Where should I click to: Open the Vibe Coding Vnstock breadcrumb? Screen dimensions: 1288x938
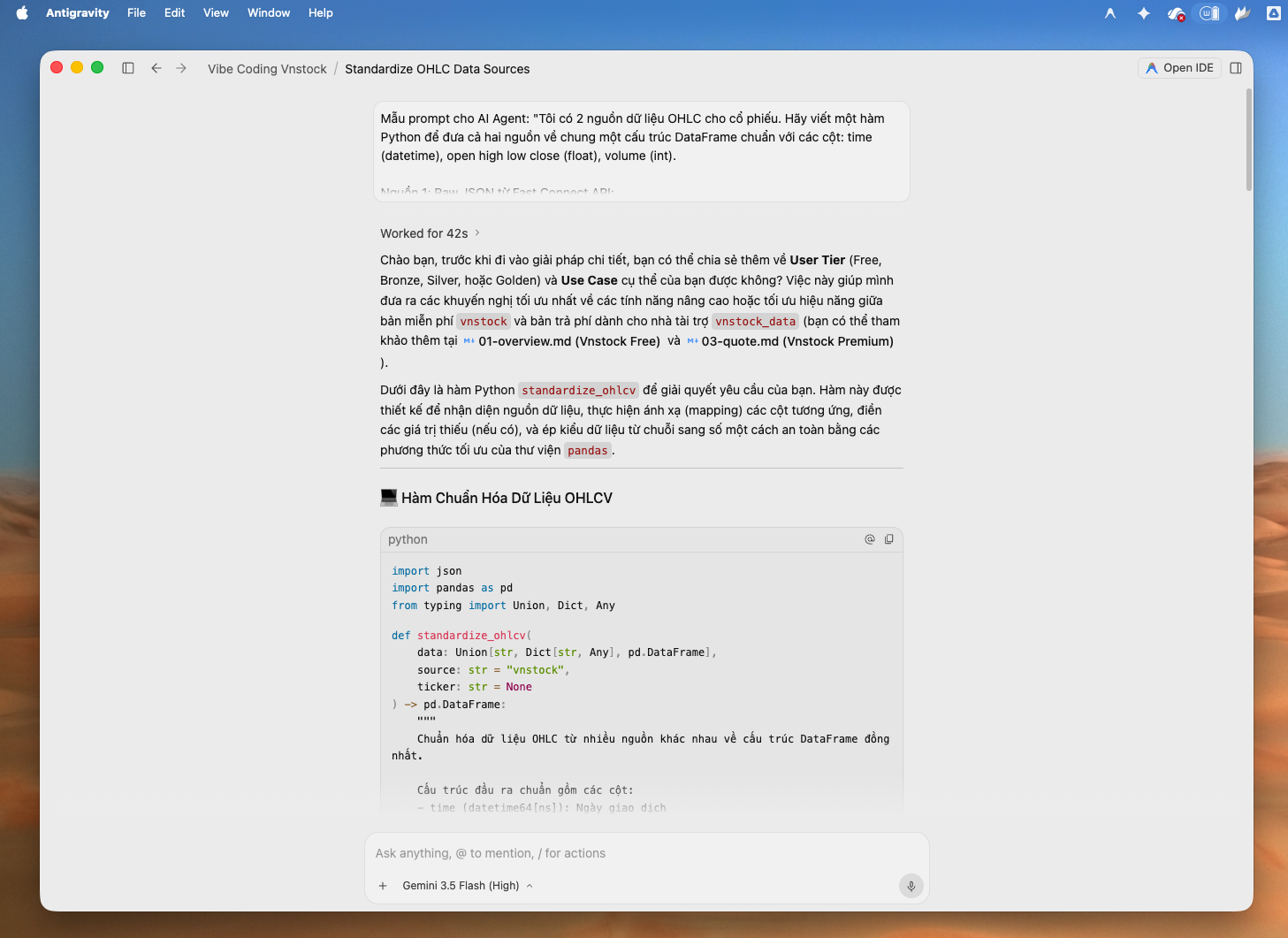pos(267,69)
